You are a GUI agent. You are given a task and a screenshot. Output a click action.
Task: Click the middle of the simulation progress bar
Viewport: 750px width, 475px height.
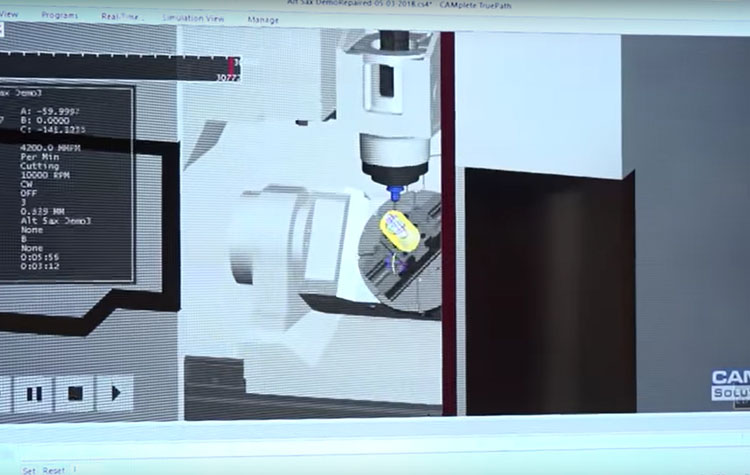pyautogui.click(x=115, y=68)
